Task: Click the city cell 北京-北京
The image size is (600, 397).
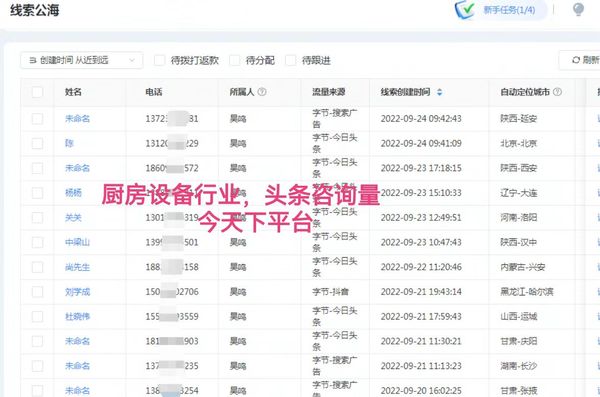Action: pos(518,144)
